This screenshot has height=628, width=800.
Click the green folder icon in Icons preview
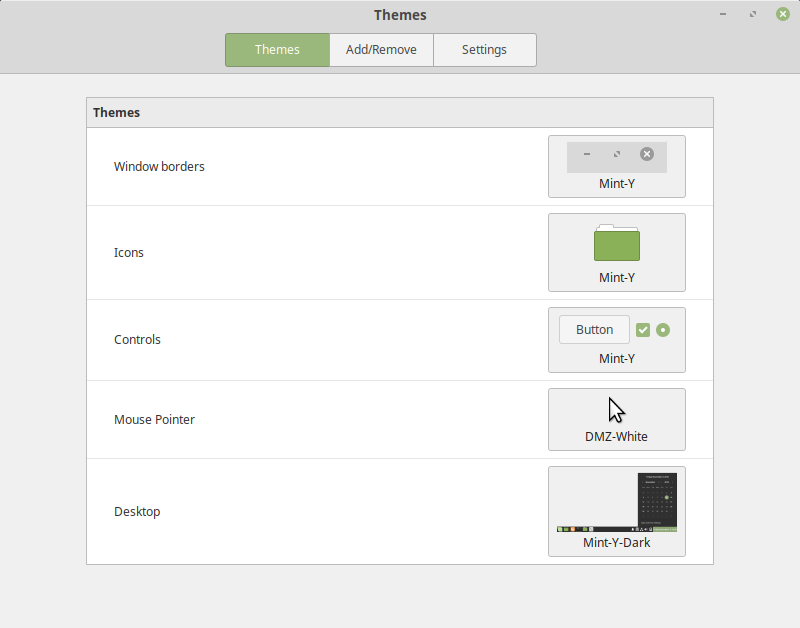click(616, 242)
